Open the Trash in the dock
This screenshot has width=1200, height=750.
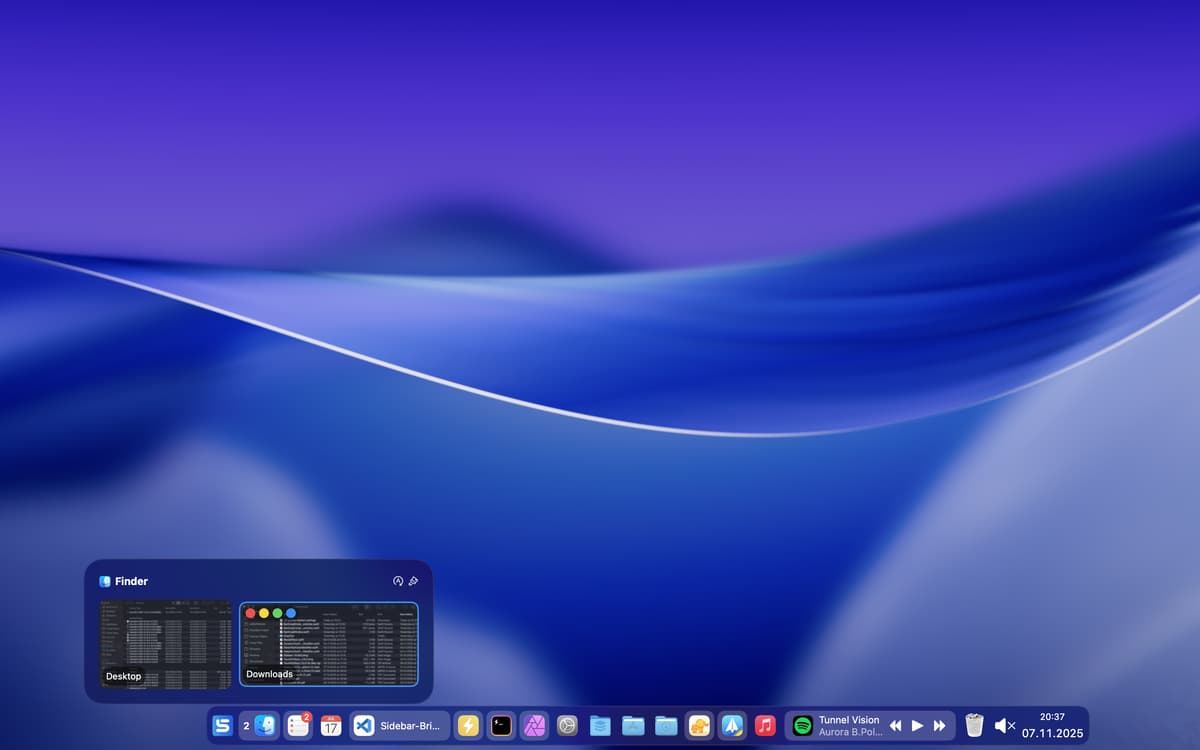974,726
